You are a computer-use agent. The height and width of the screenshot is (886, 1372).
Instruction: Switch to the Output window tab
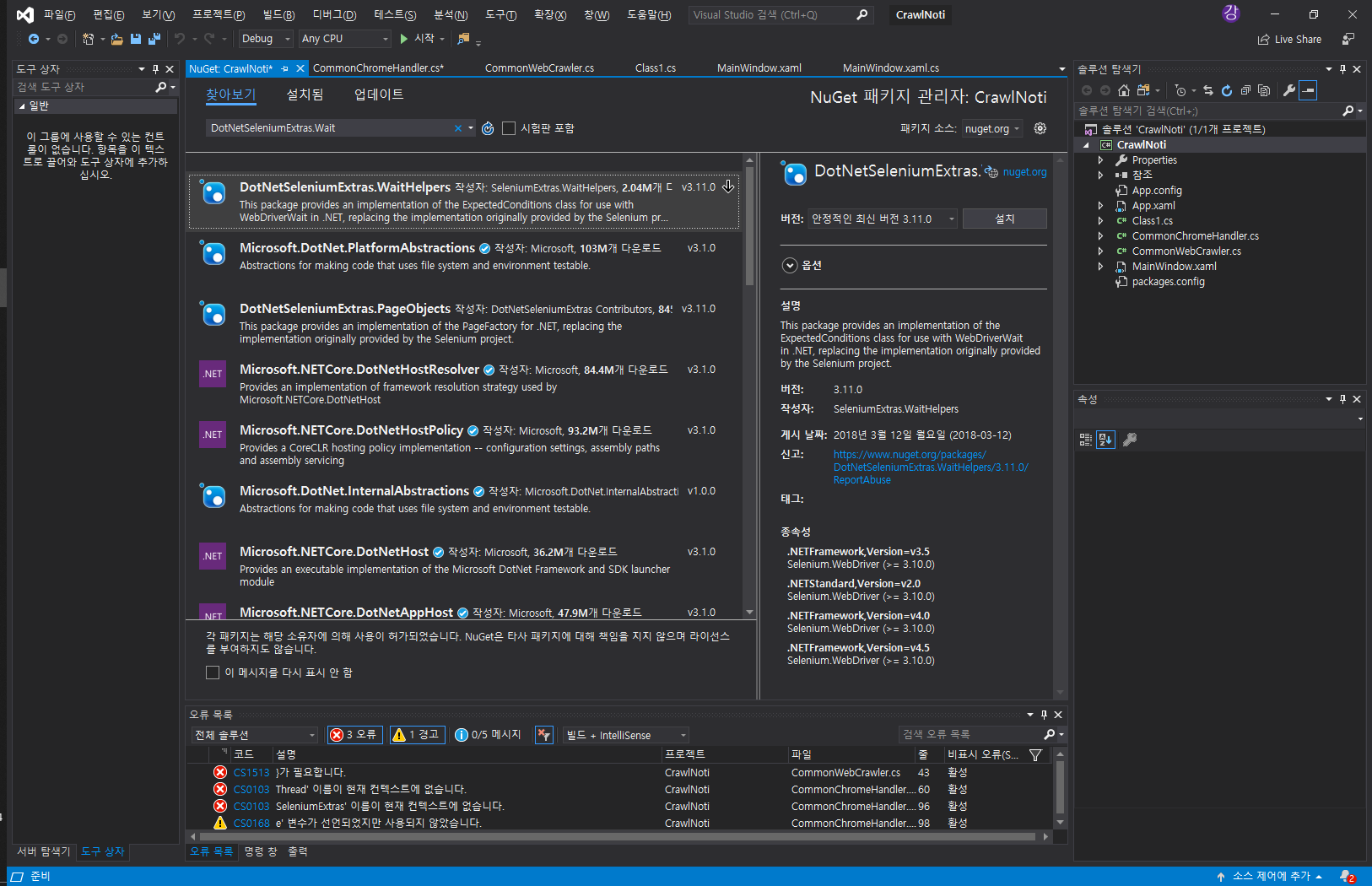297,852
